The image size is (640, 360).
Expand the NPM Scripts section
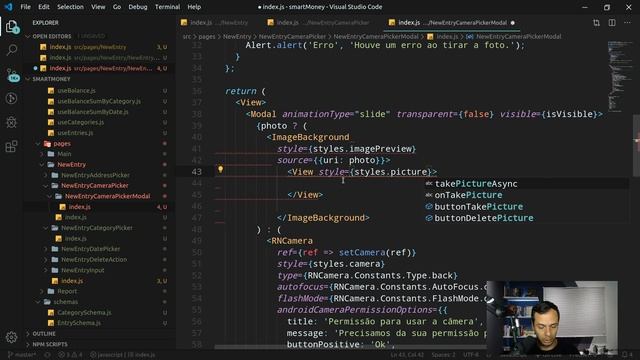(100, 344)
